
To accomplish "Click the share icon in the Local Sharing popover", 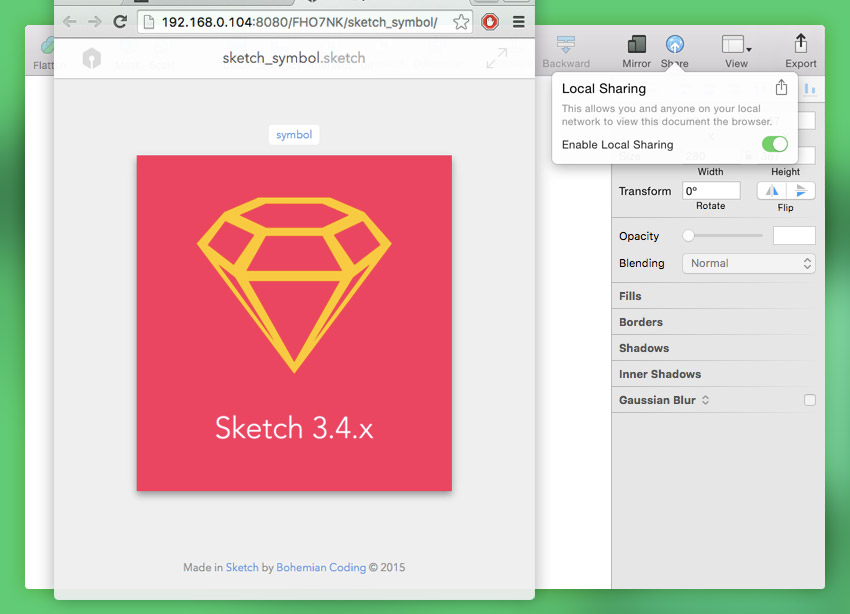I will [781, 88].
